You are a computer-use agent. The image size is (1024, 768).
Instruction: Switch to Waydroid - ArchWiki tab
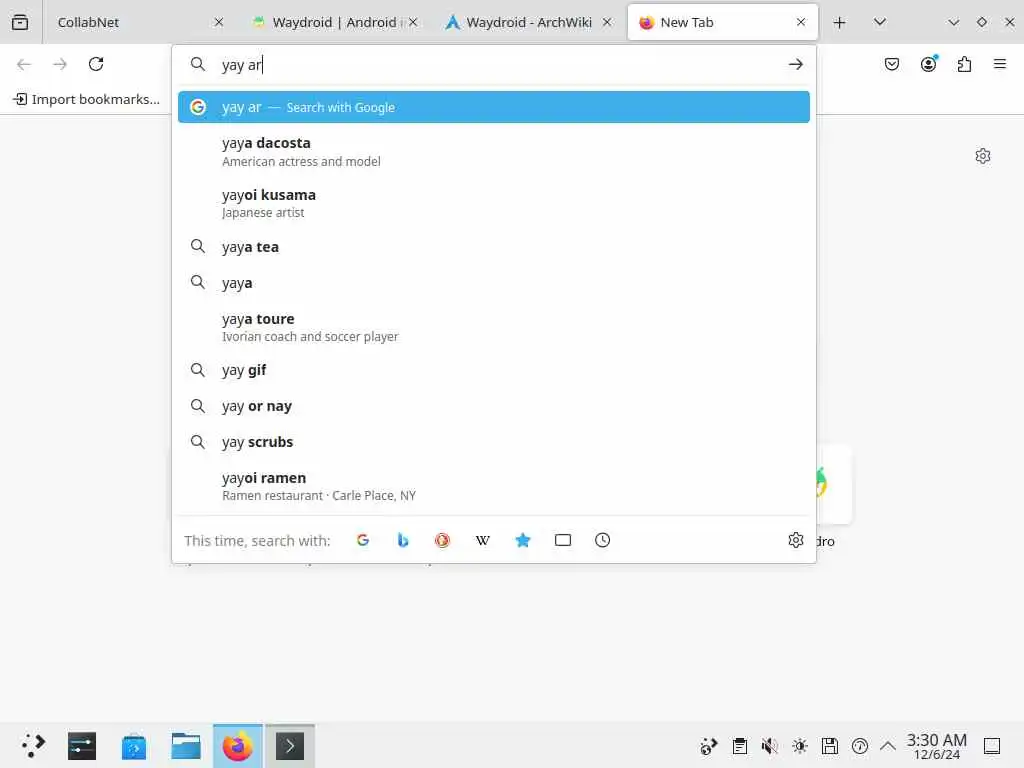[x=528, y=22]
